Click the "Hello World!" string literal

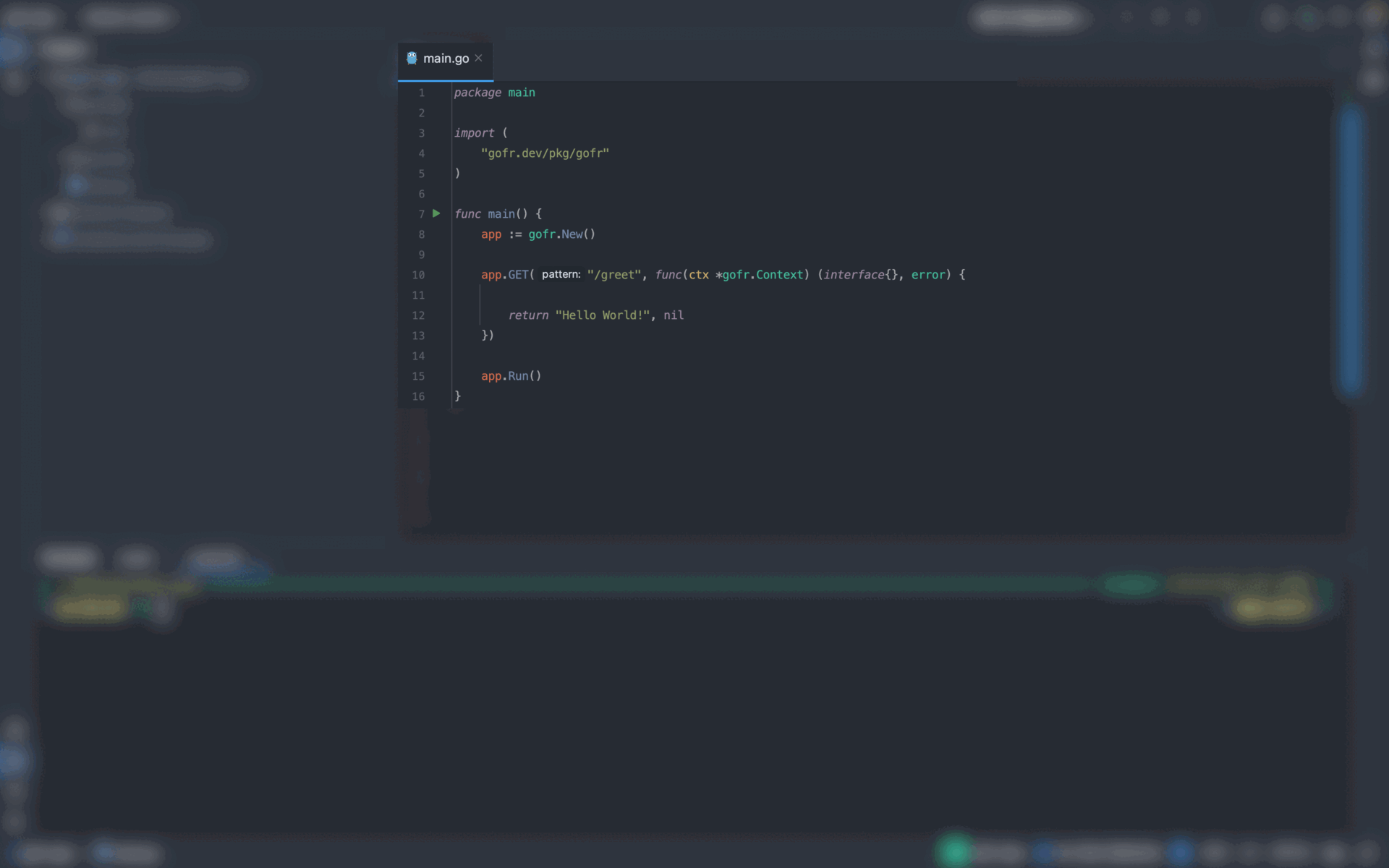tap(602, 315)
